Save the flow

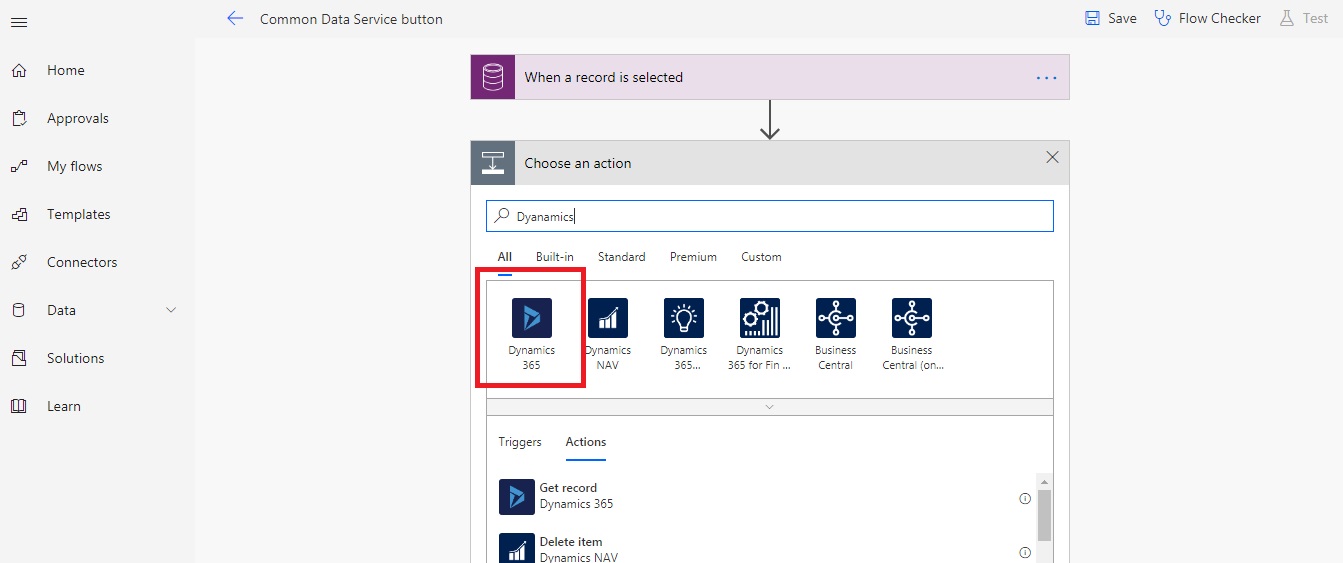tap(1110, 18)
